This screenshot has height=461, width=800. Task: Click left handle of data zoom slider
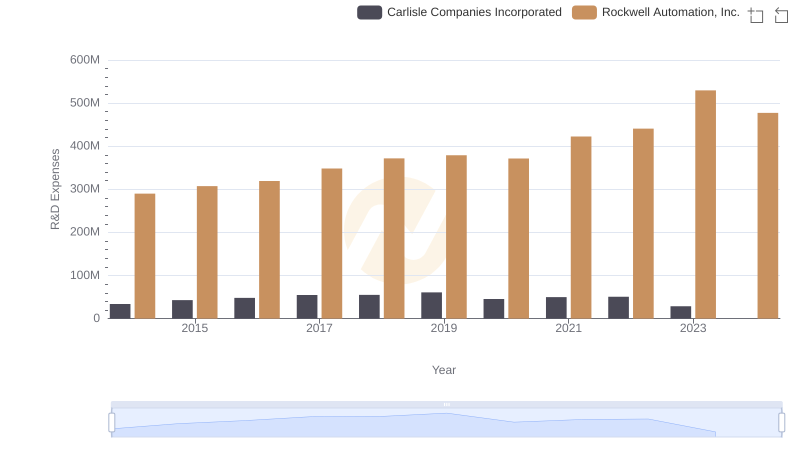[112, 422]
